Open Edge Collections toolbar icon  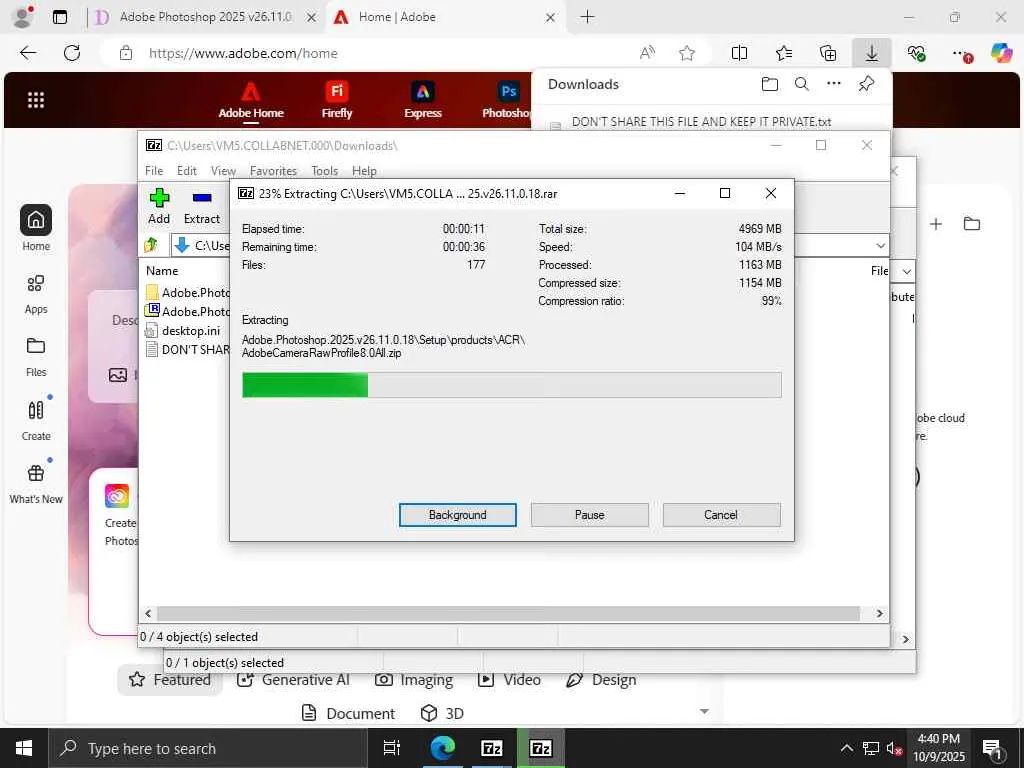pos(828,53)
